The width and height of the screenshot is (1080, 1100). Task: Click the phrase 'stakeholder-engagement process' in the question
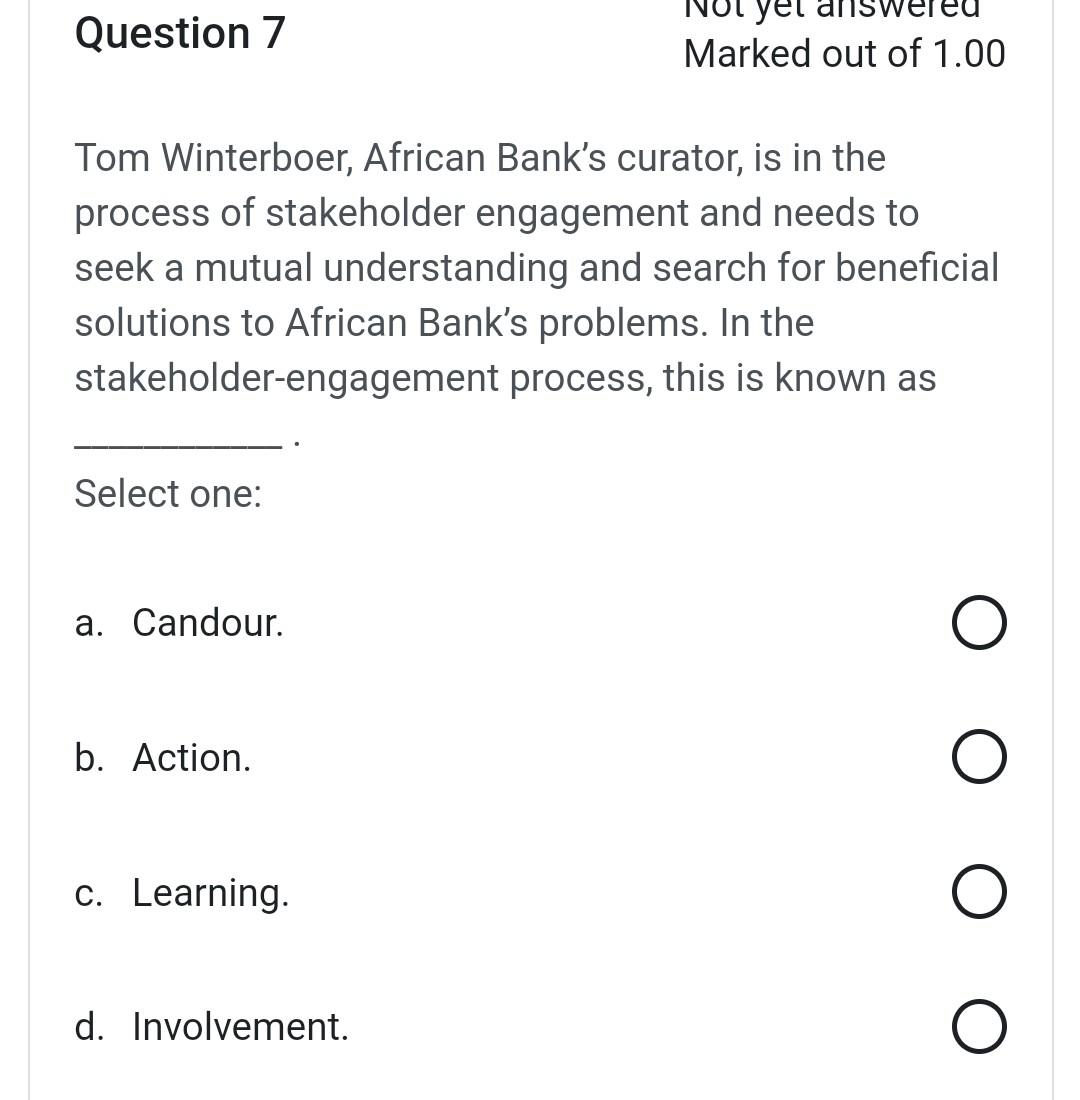pyautogui.click(x=361, y=378)
